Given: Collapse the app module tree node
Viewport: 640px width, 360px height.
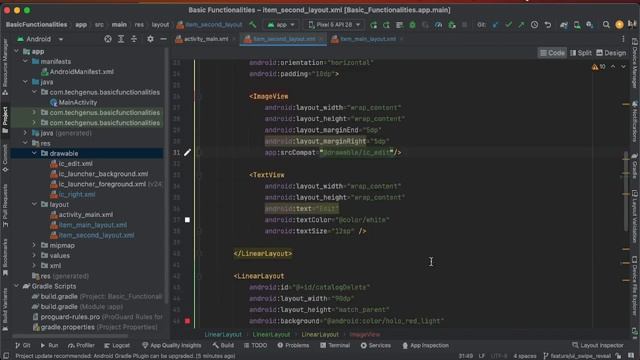Looking at the screenshot, I should (17, 51).
